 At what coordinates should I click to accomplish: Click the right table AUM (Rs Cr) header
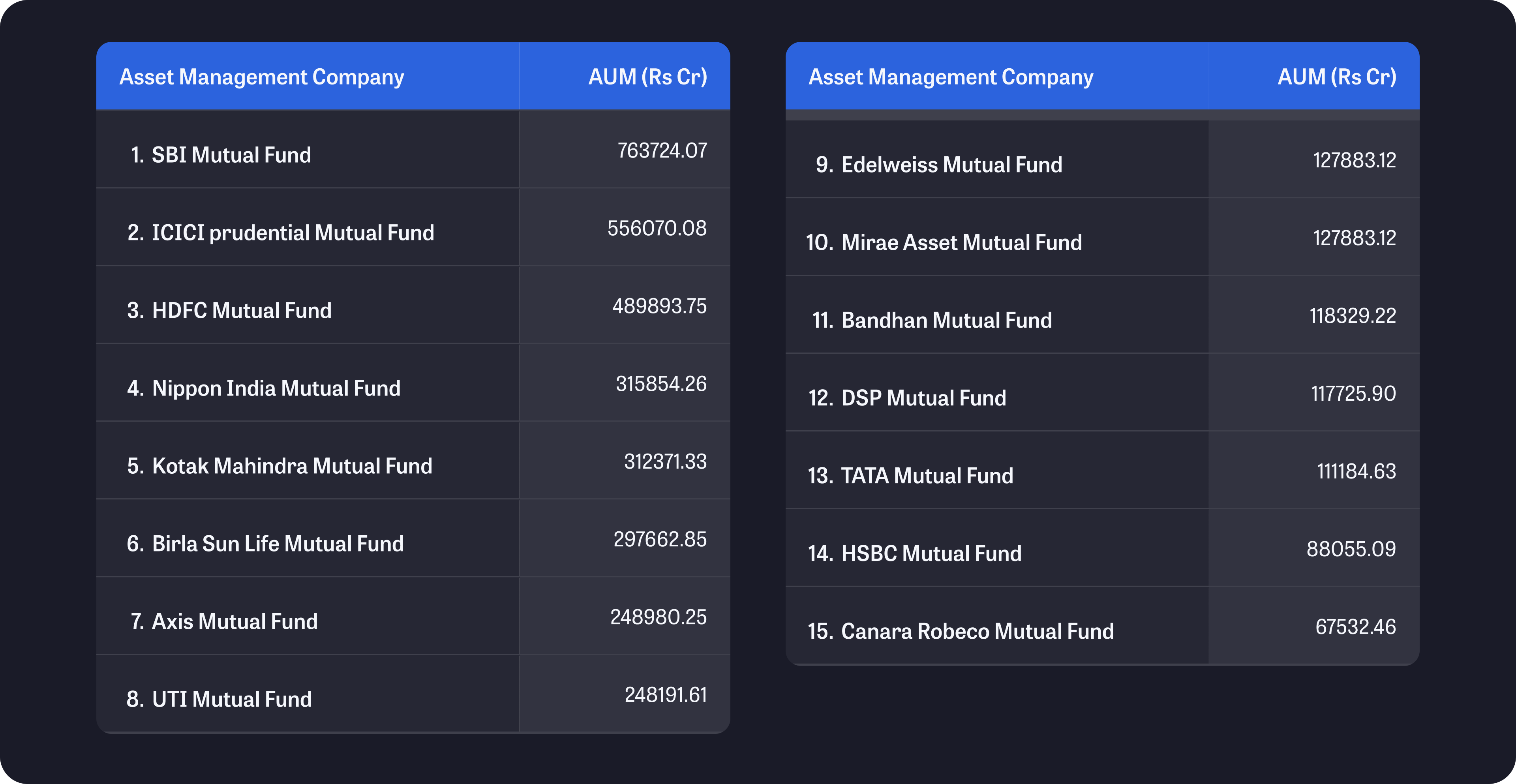(1336, 77)
